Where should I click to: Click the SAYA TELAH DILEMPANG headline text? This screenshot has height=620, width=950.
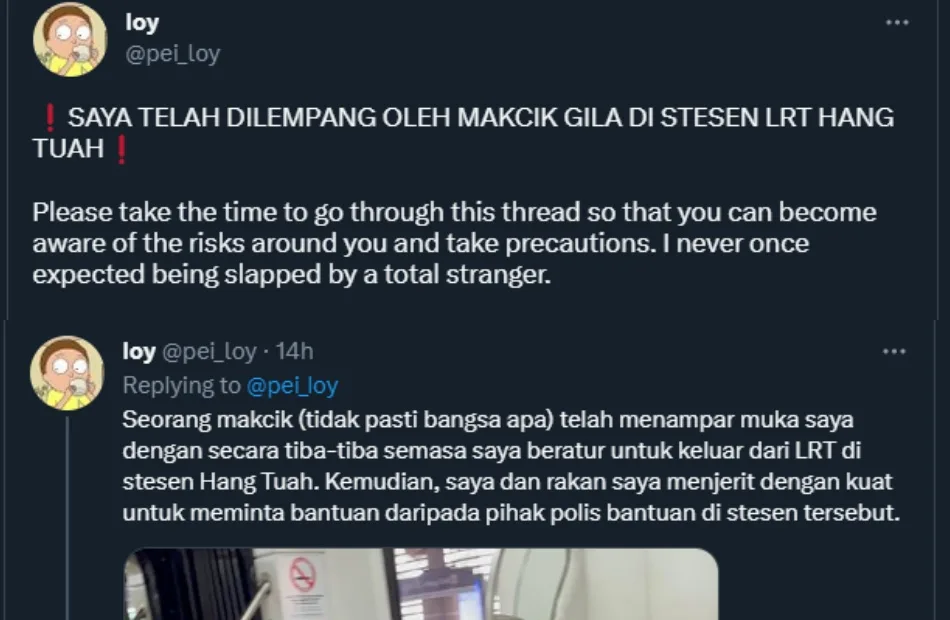coord(463,133)
